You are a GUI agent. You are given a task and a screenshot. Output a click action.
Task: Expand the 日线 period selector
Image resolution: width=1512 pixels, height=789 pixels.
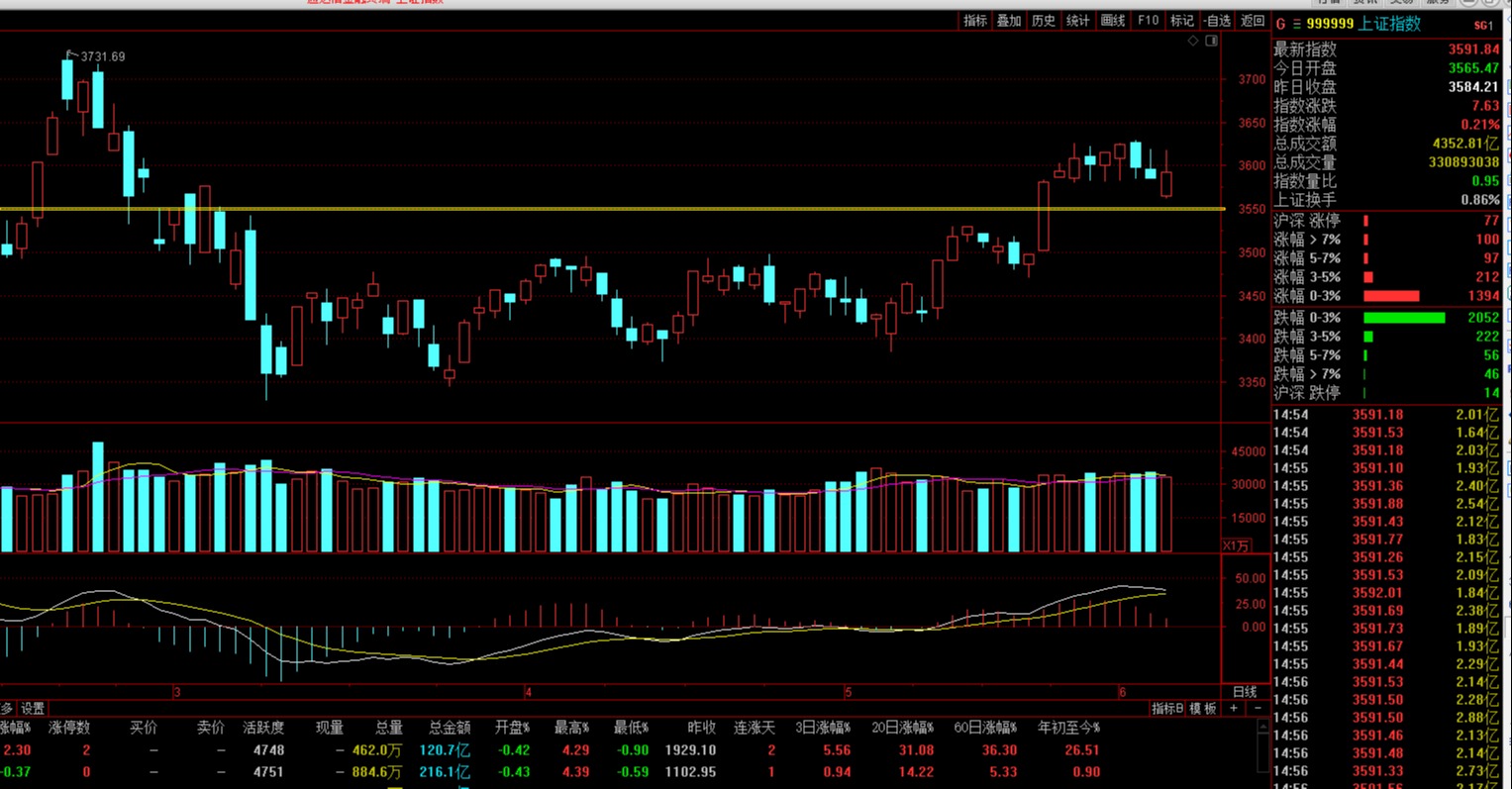pyautogui.click(x=1245, y=692)
